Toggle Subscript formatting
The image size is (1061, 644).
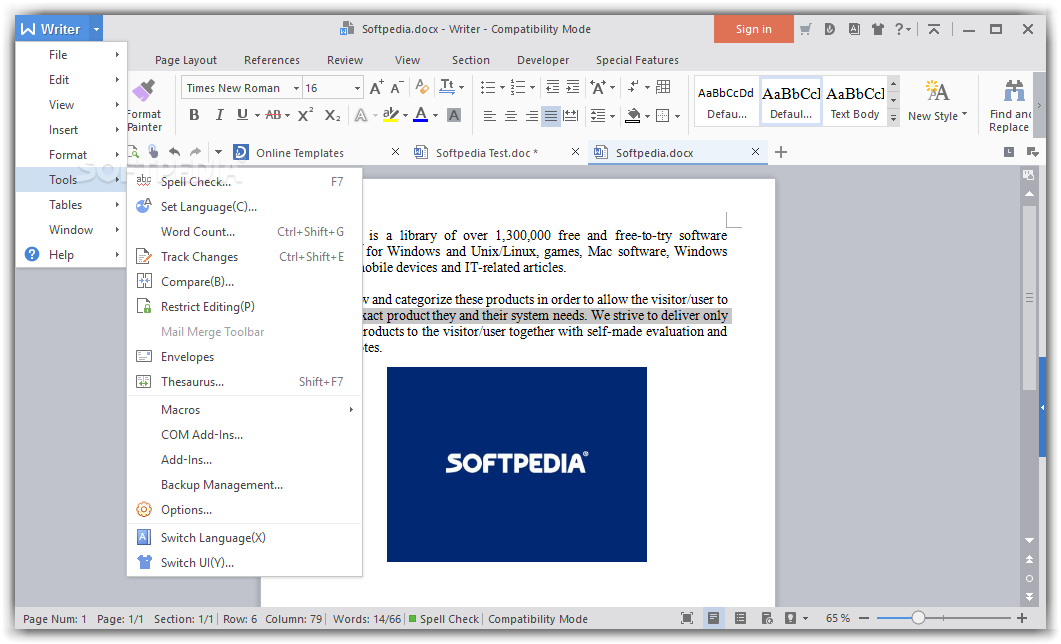point(332,115)
